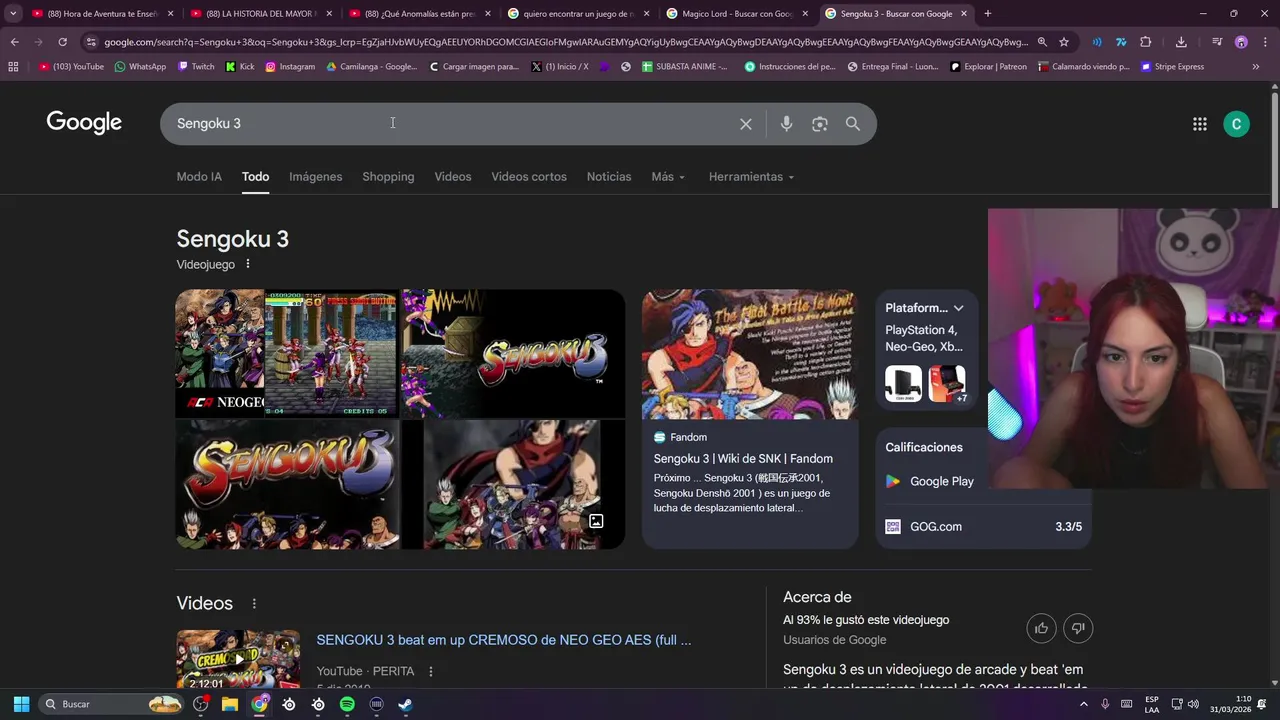
Task: Open tab search chevron in Chrome
Action: 13,14
